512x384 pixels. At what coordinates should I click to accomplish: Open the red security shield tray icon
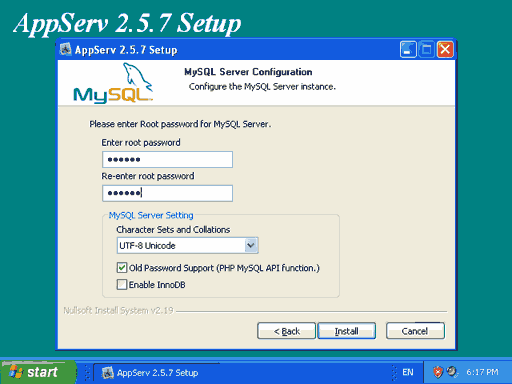[438, 372]
